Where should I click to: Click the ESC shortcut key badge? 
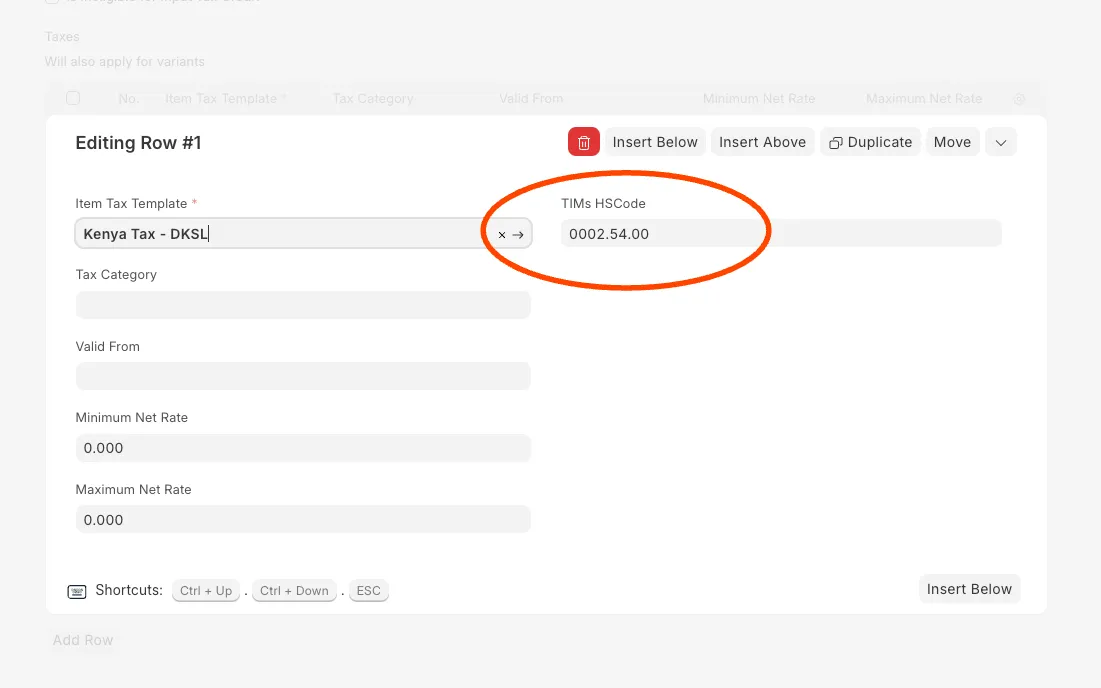click(x=368, y=591)
